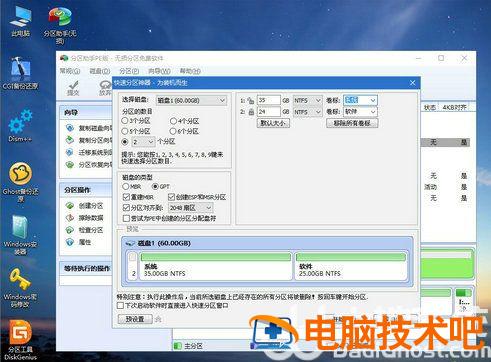Select the 系统 35.00GB partition bar

click(x=215, y=266)
